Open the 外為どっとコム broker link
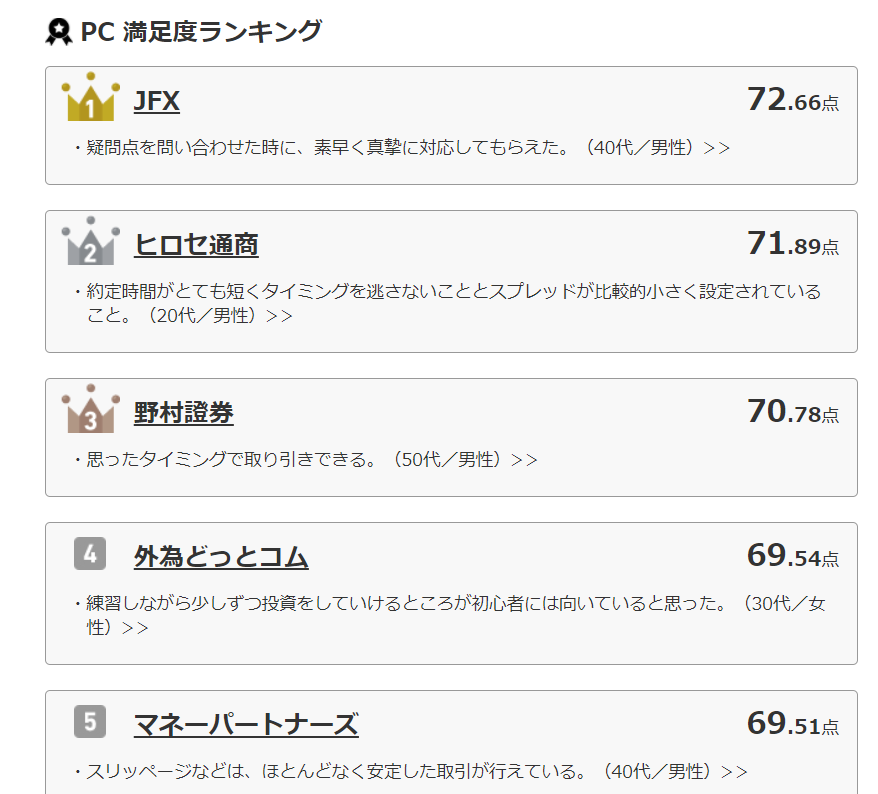The height and width of the screenshot is (794, 878). point(221,557)
